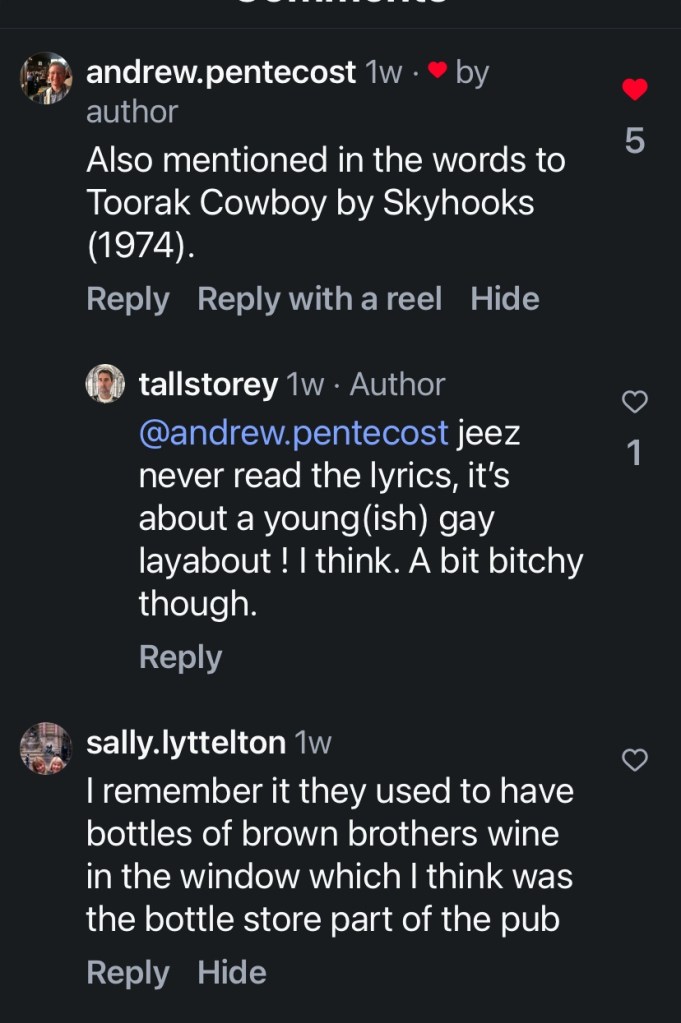Like sally.lyttelton's comment with heart icon
This screenshot has width=681, height=1023.
(635, 760)
